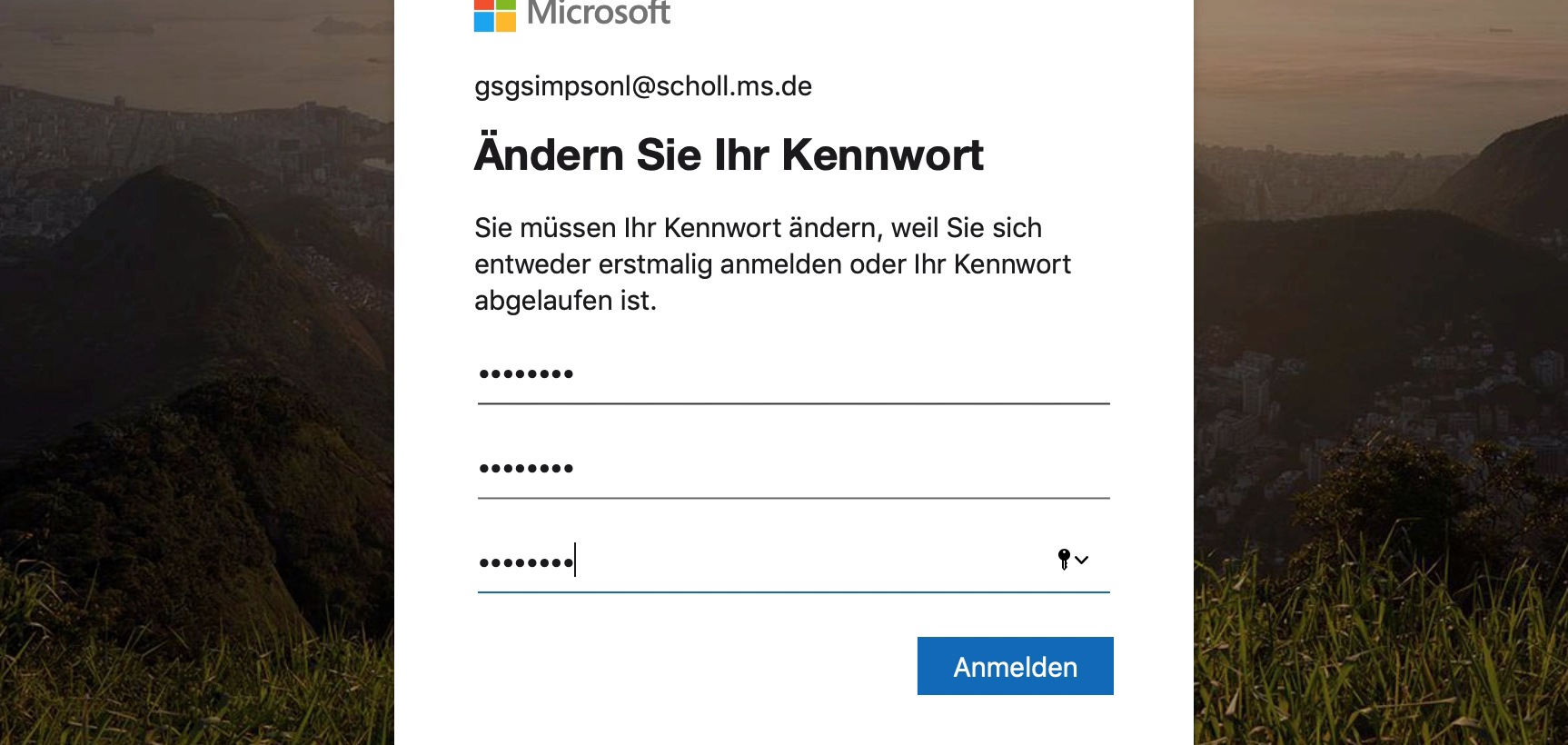Click the yellow square of the Microsoft logo
This screenshot has height=745, width=1568.
(x=506, y=22)
